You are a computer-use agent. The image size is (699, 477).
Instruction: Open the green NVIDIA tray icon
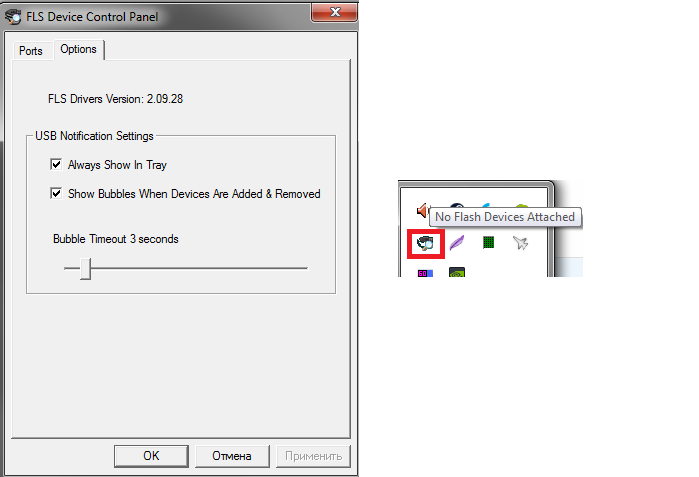point(457,272)
